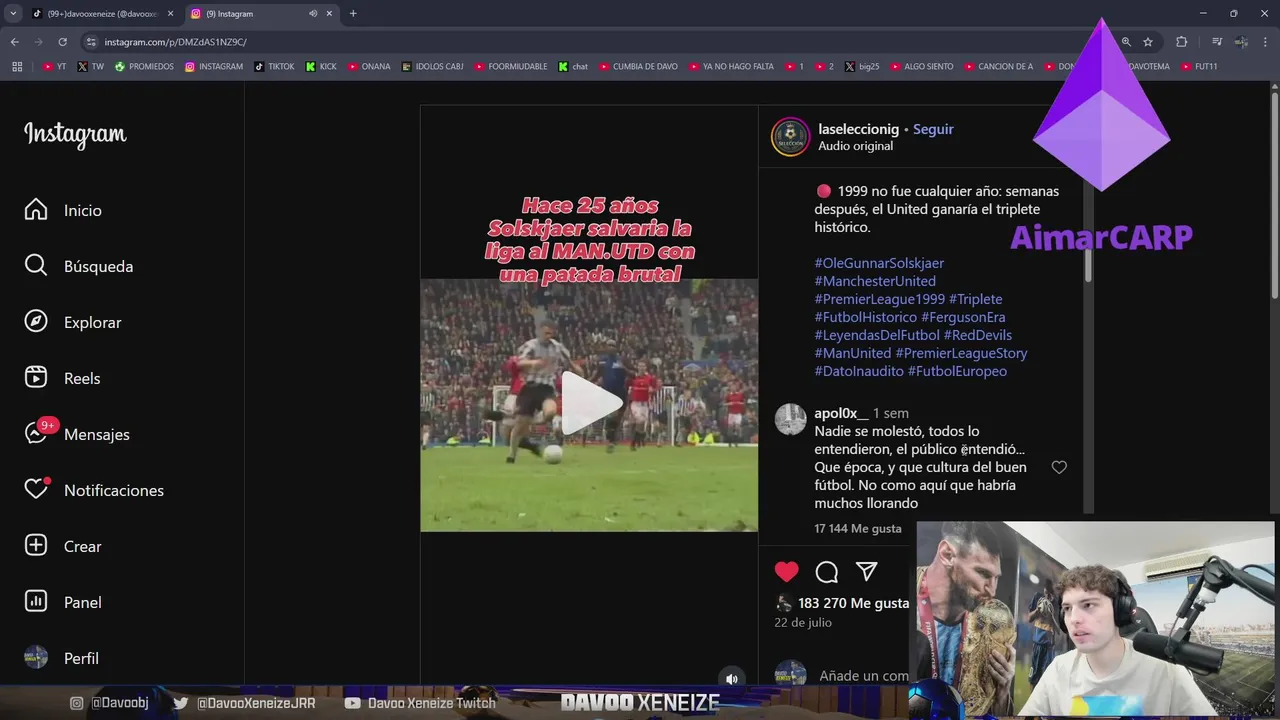Open hashtag #OleGunnarSolskjaer
This screenshot has width=1280, height=720.
(879, 263)
